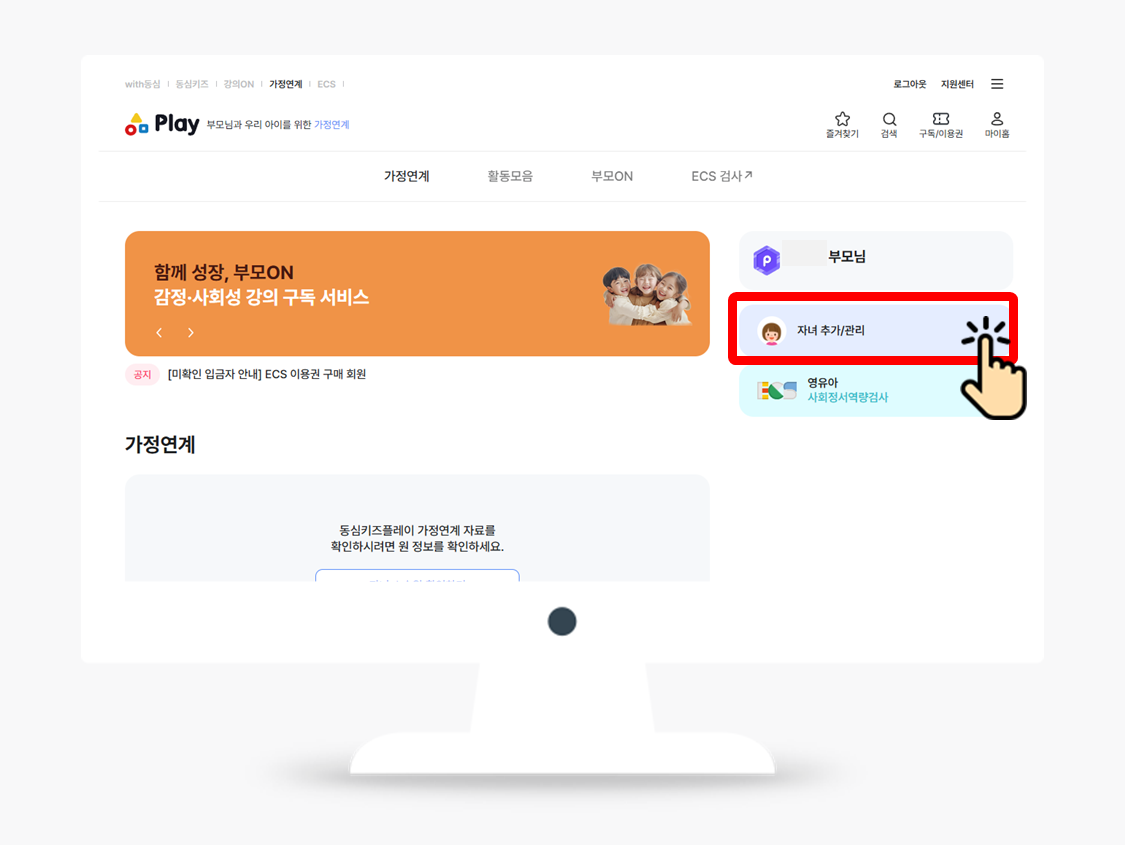
Task: Click the purple P profile badge
Action: [766, 260]
